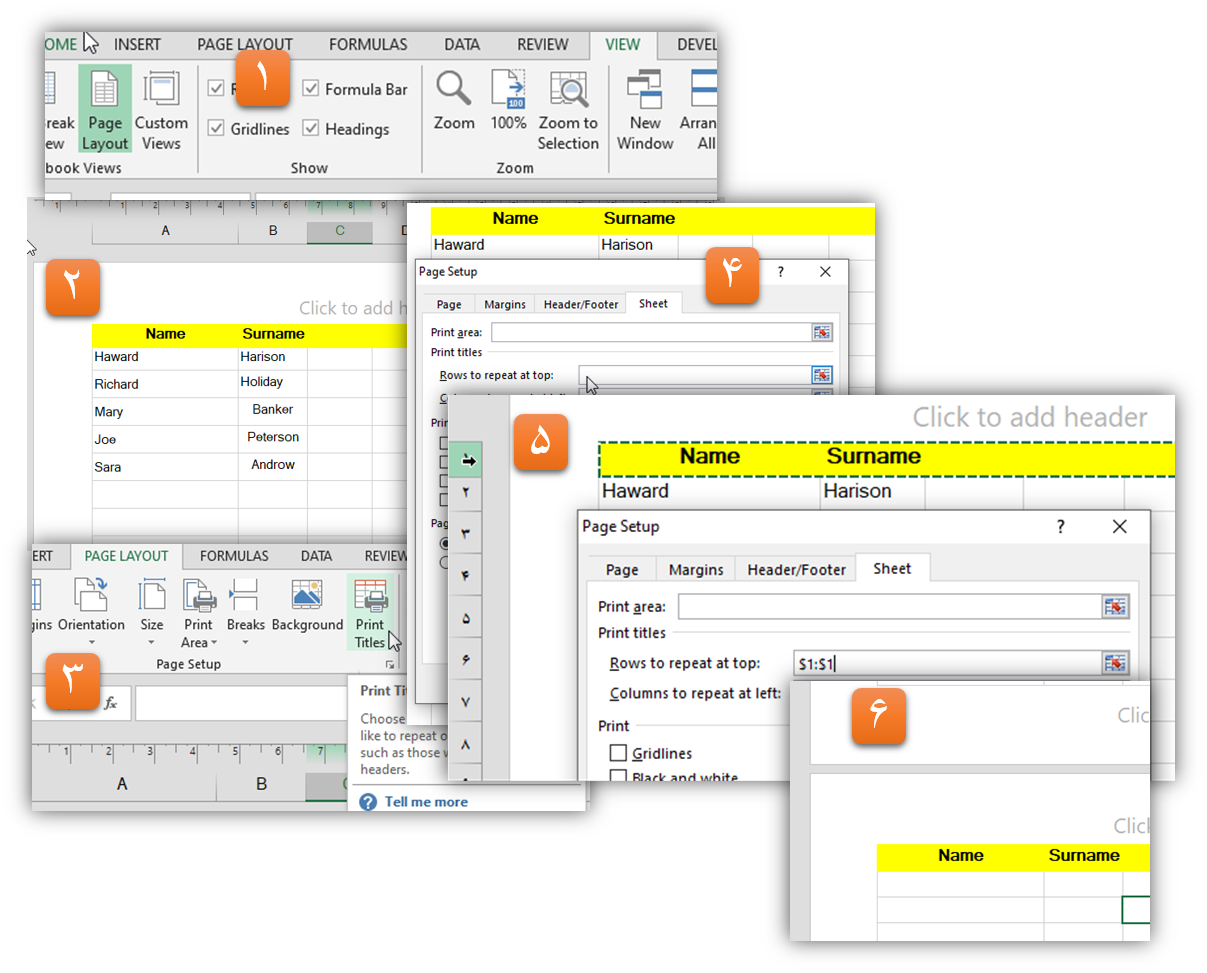This screenshot has width=1207, height=973.
Task: Uncheck Headings in the Show group
Action: coord(311,129)
